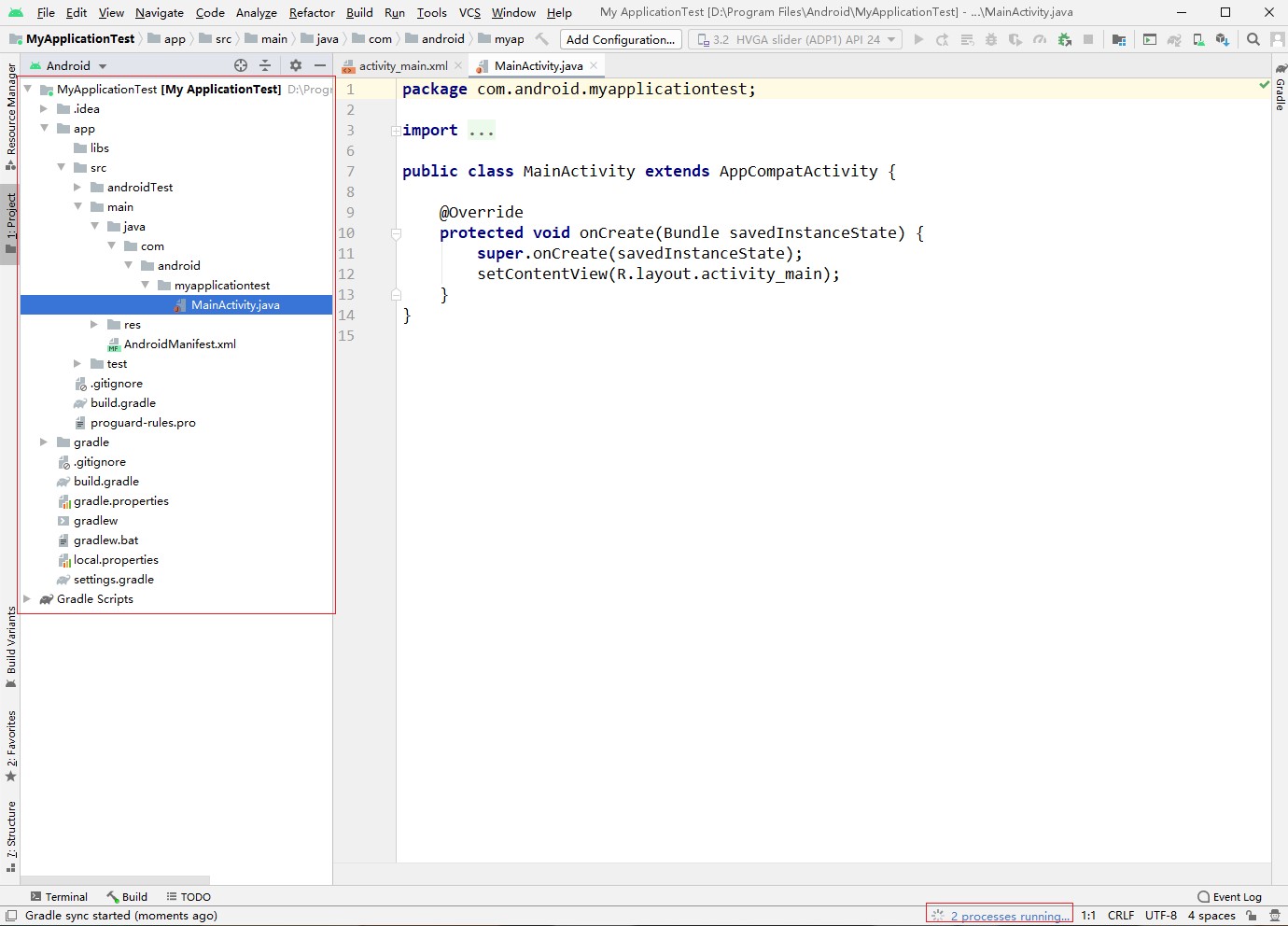Screen dimensions: 1288x926
Task: Open the Event Log
Action: coord(1229,896)
